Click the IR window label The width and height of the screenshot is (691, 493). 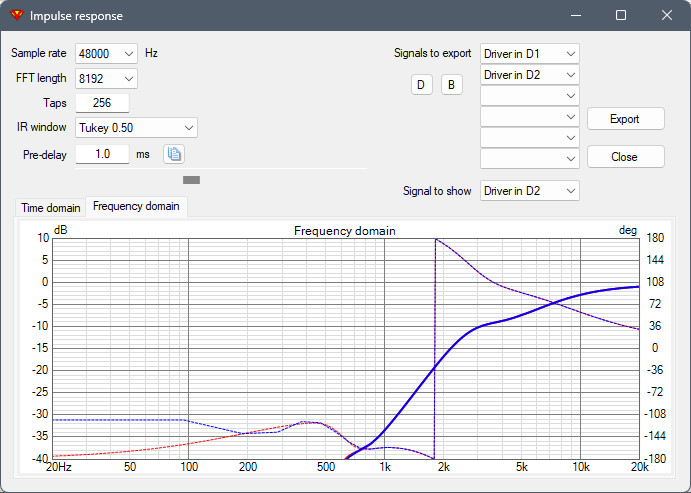click(x=41, y=127)
